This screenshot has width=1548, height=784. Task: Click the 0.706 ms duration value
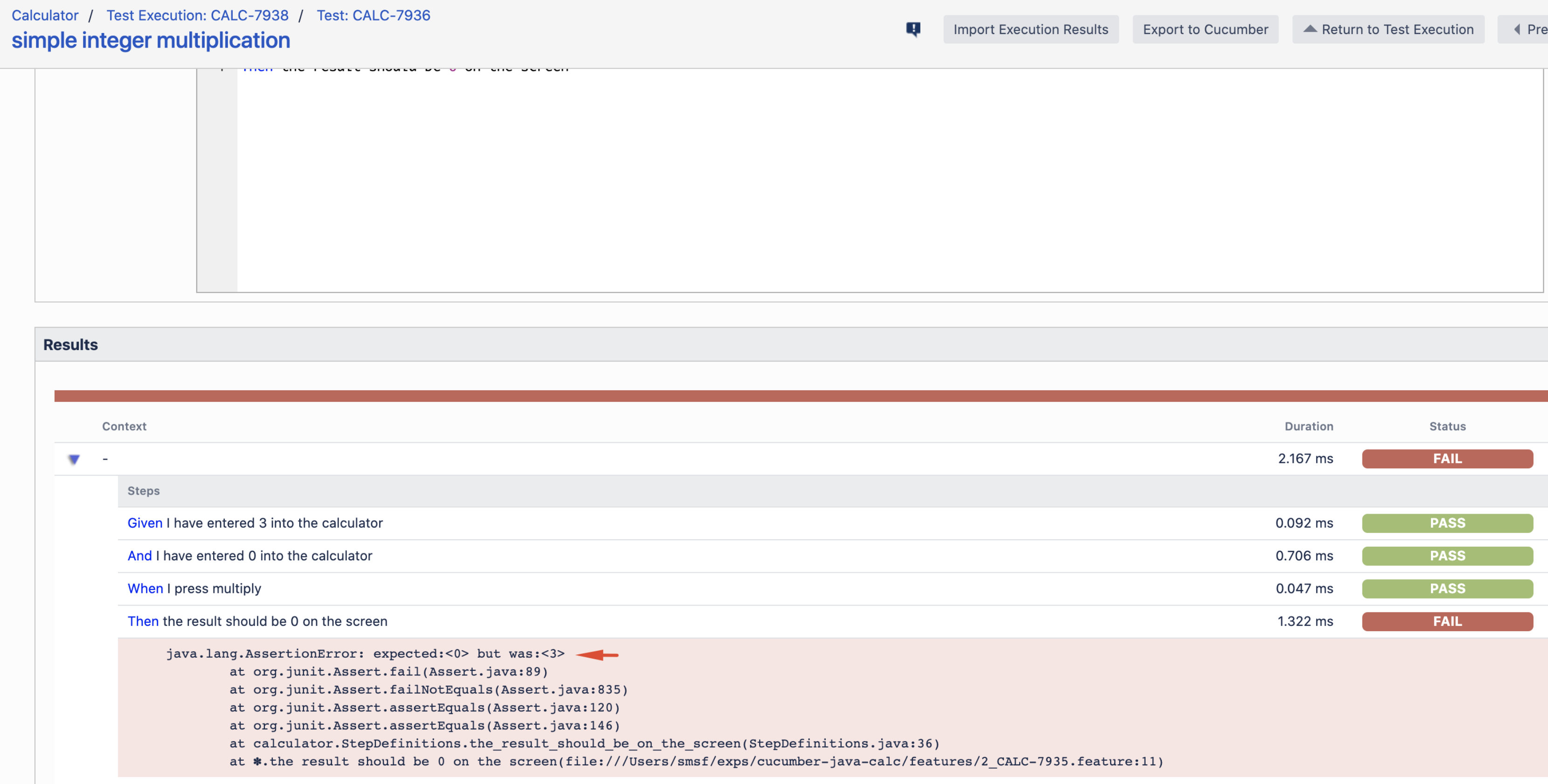[1304, 556]
